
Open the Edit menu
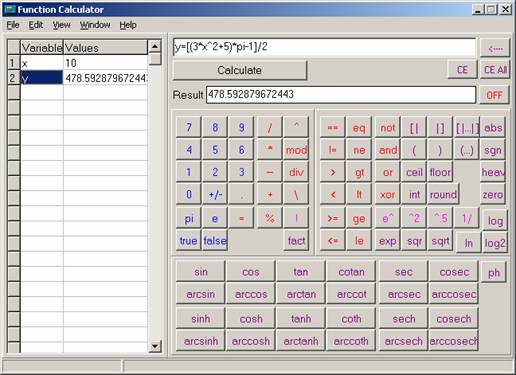click(x=36, y=25)
